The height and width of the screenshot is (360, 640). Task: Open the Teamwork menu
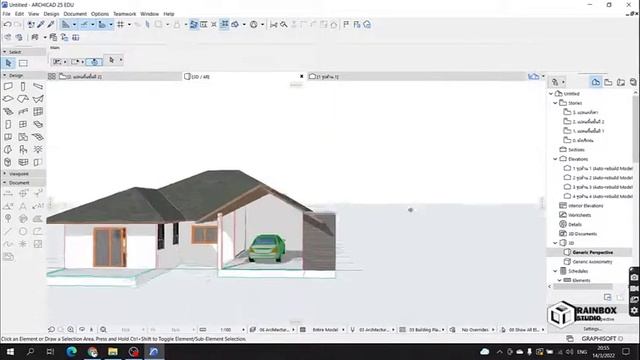[124, 14]
